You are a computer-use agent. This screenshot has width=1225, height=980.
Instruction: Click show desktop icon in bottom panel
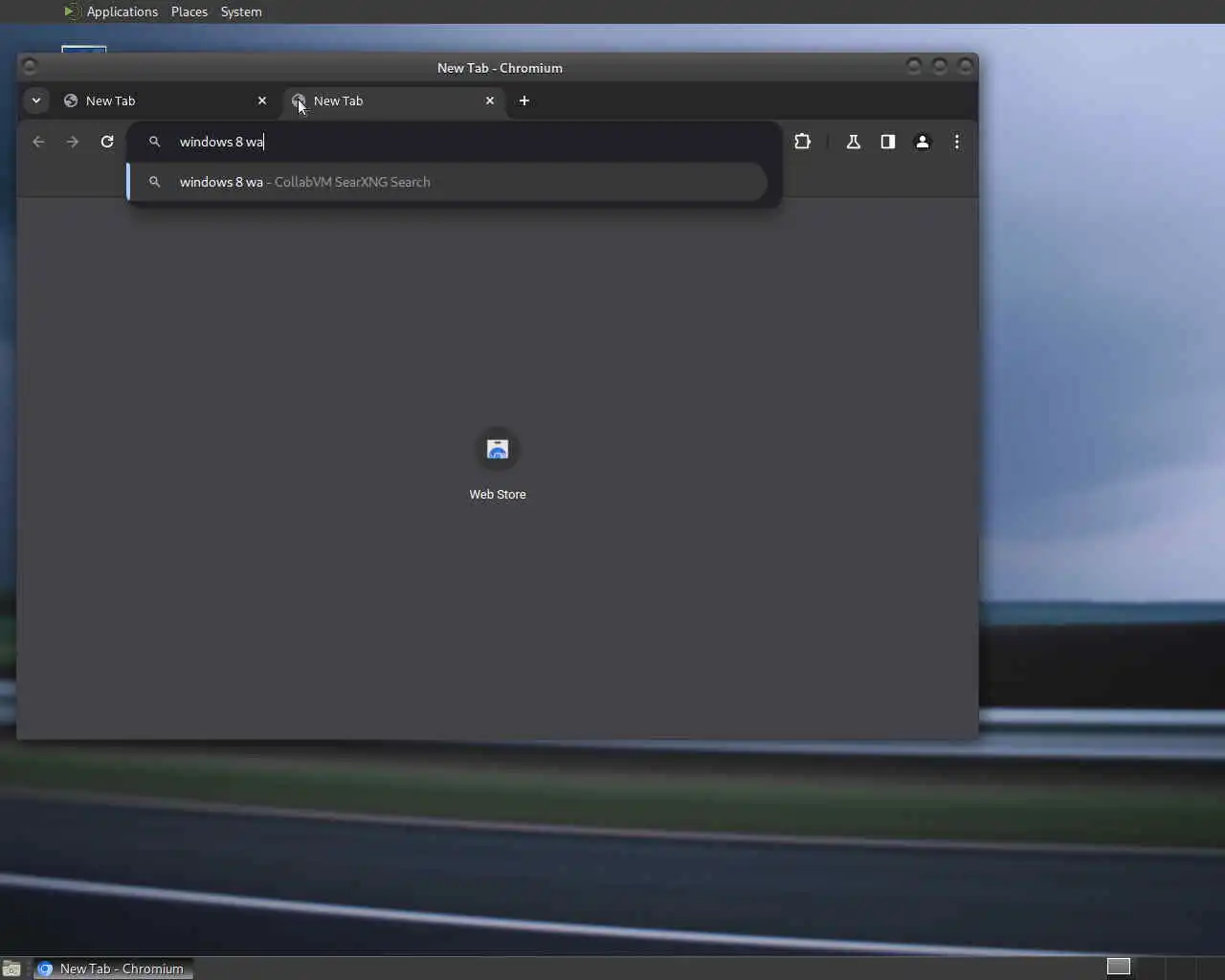point(11,969)
